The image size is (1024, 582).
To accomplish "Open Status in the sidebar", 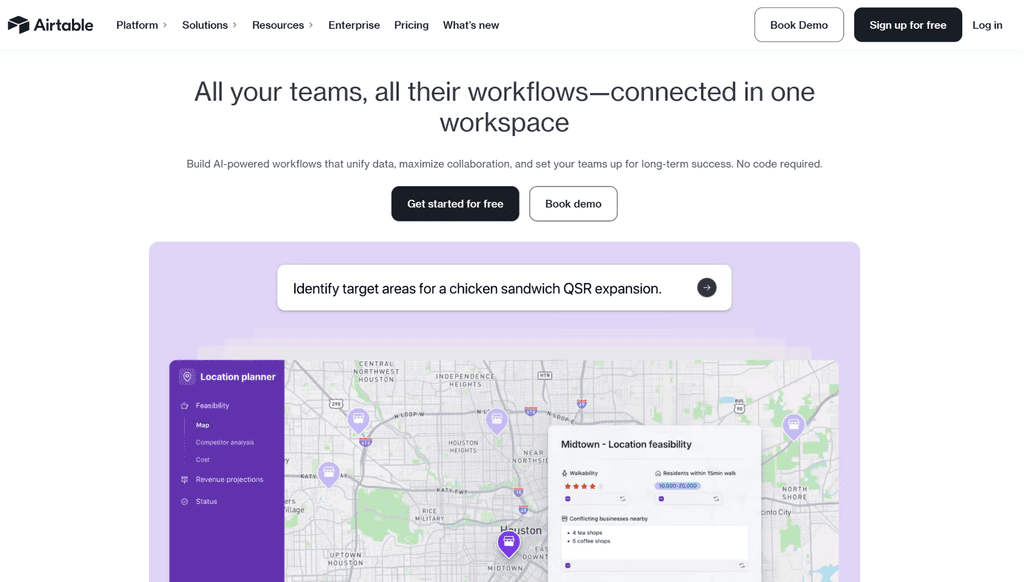I will click(206, 502).
